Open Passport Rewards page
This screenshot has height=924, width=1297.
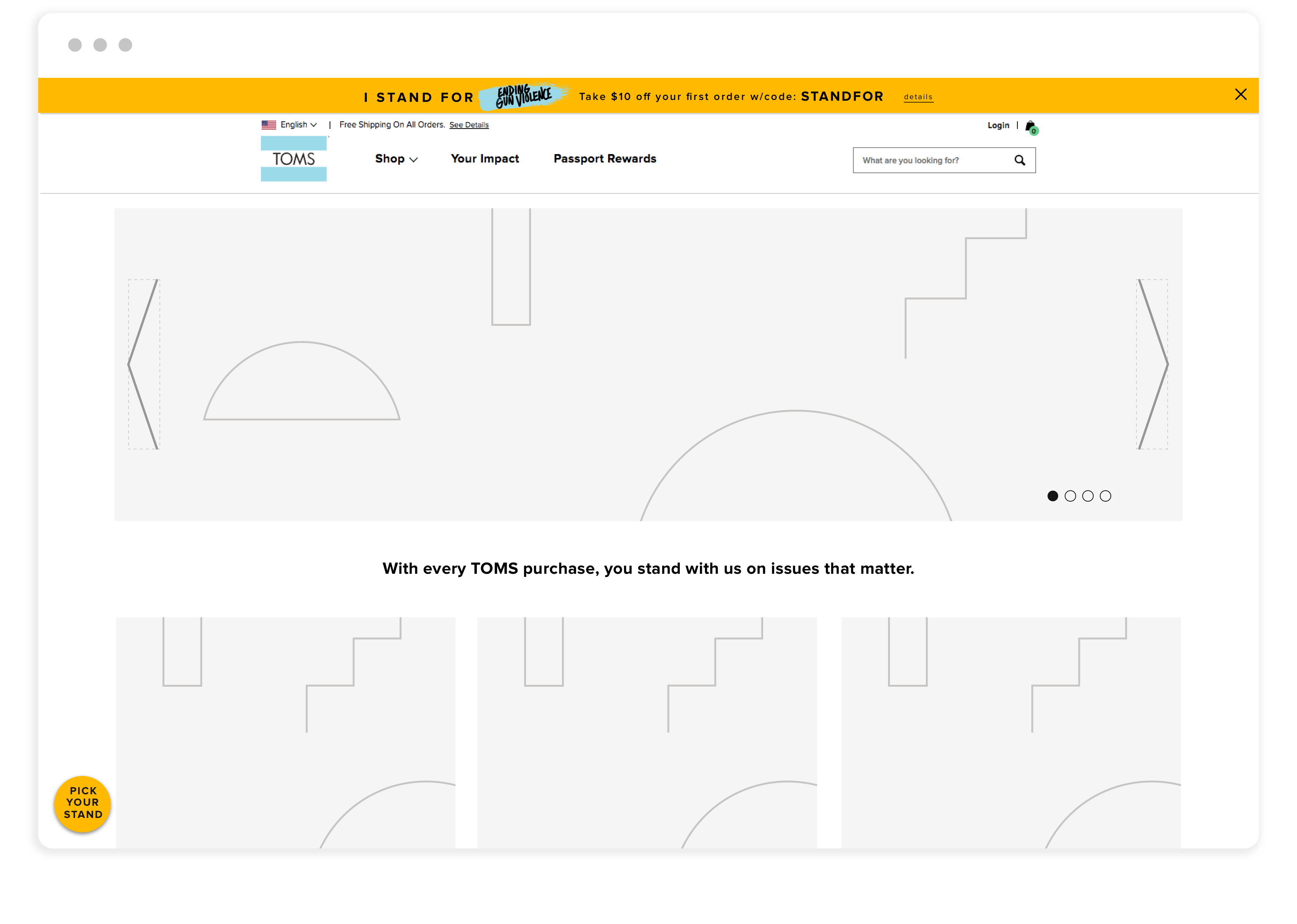pyautogui.click(x=605, y=159)
